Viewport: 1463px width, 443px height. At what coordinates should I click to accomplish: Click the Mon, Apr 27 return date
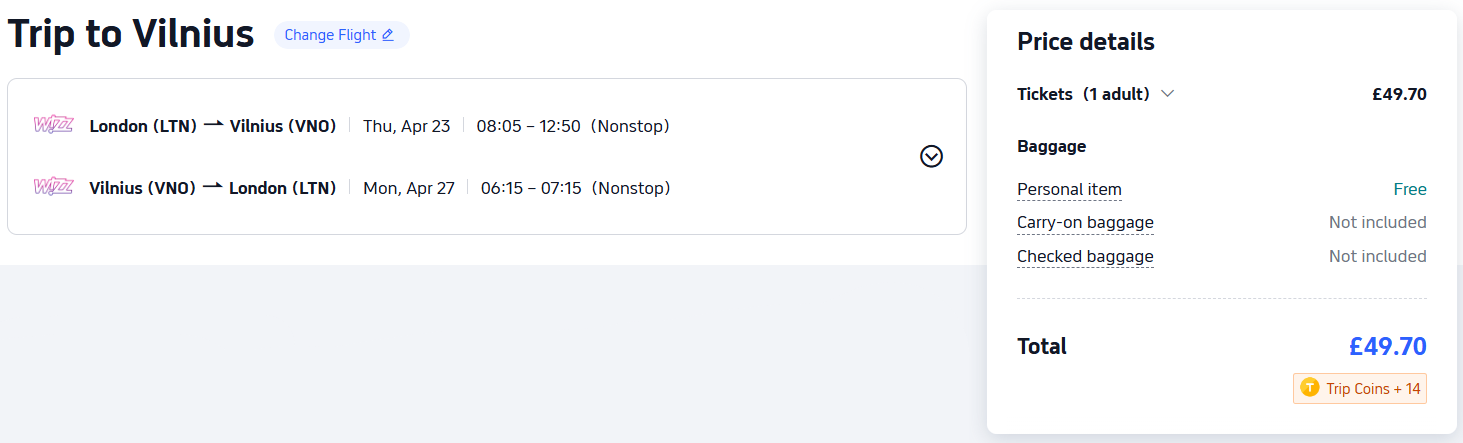click(408, 188)
